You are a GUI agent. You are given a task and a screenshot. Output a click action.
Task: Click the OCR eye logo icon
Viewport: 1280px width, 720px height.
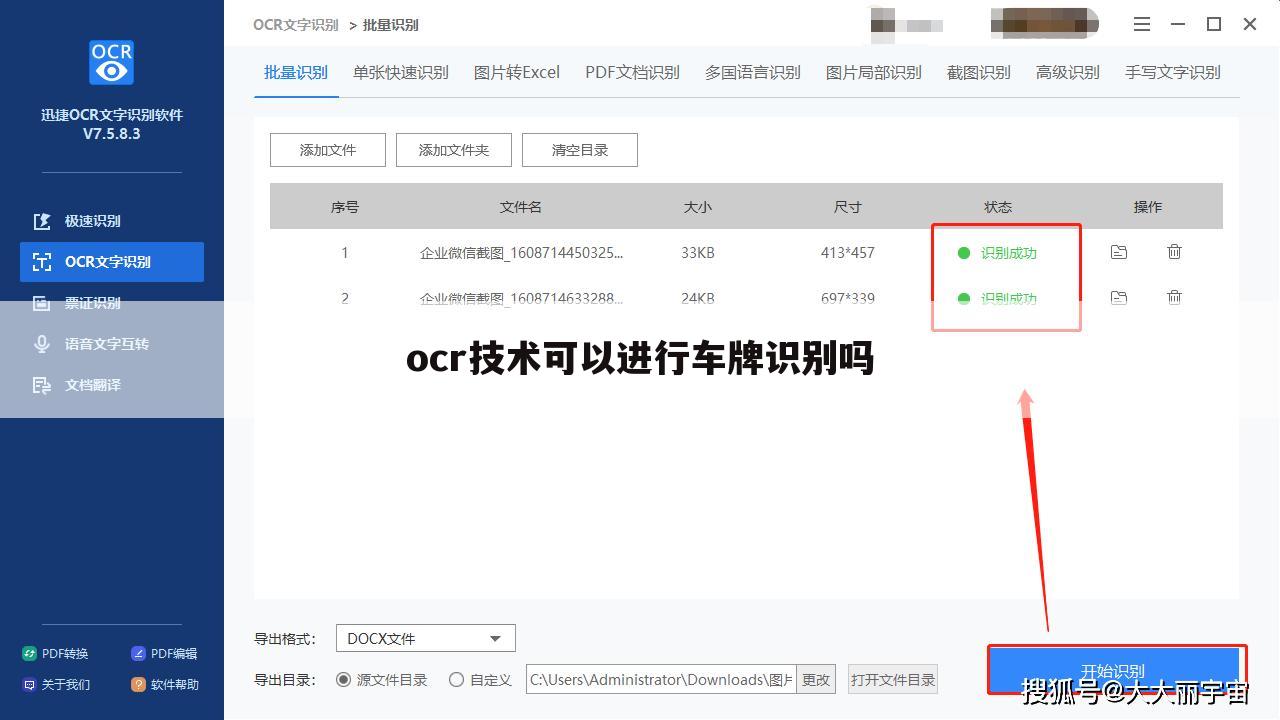click(111, 62)
